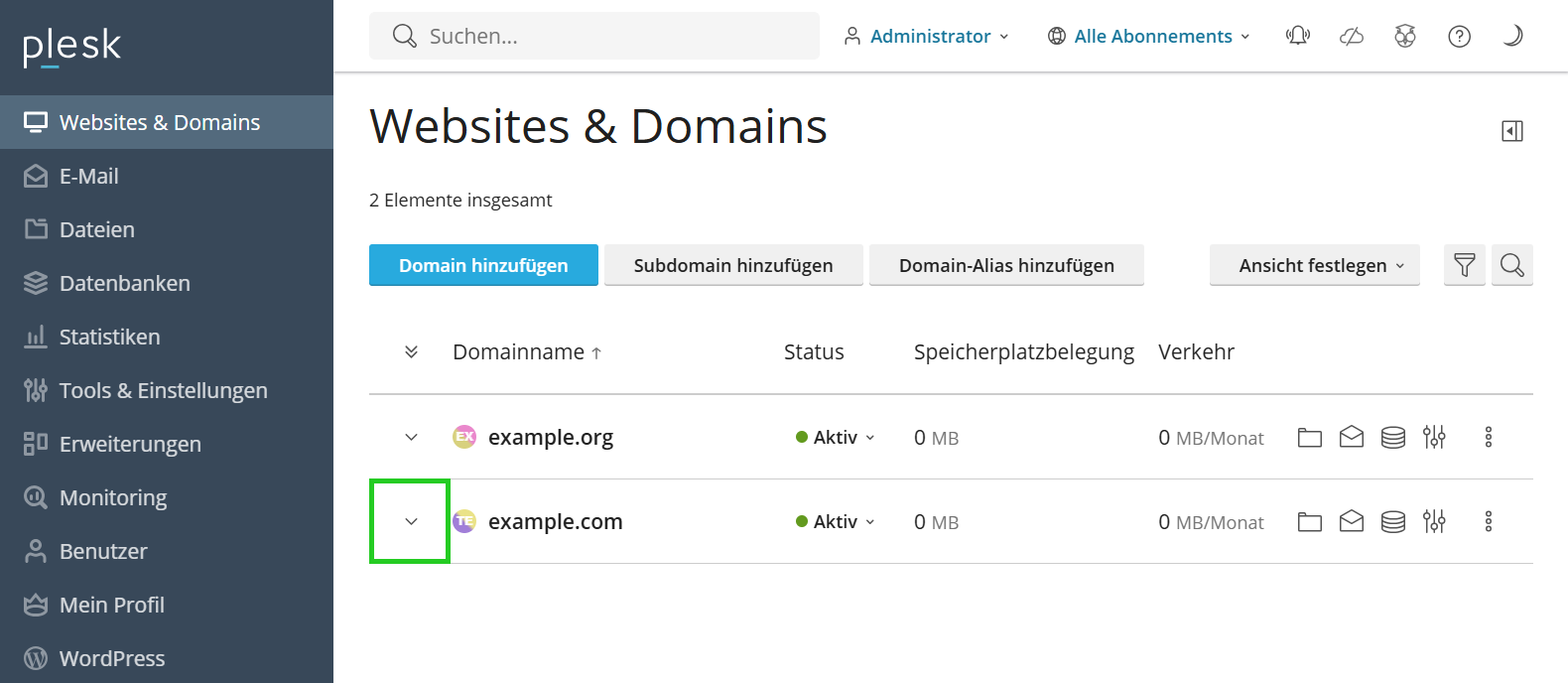
Task: Click Domain-Alias hinzufügen button
Action: (x=1006, y=265)
